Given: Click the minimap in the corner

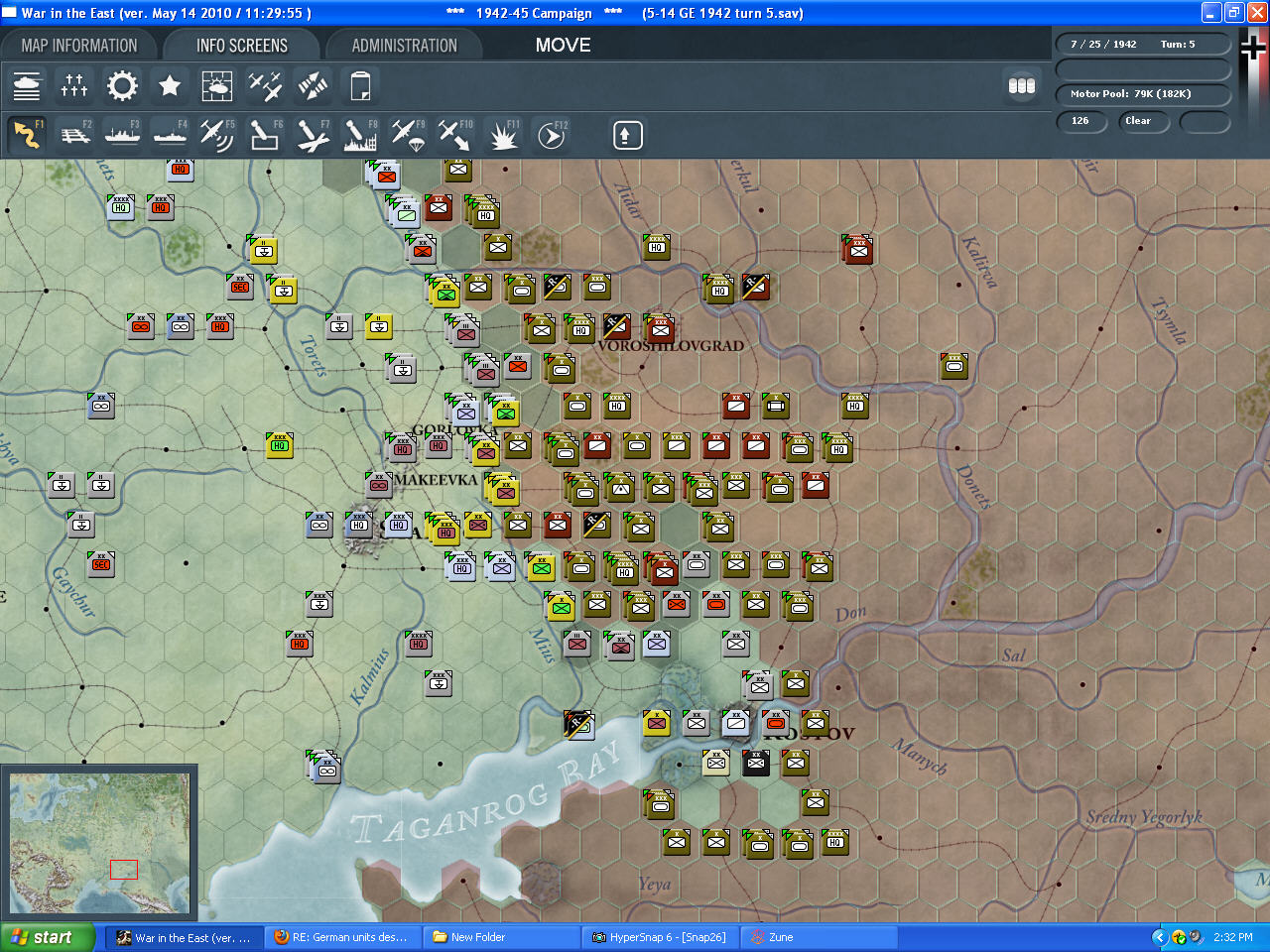Looking at the screenshot, I should point(99,843).
